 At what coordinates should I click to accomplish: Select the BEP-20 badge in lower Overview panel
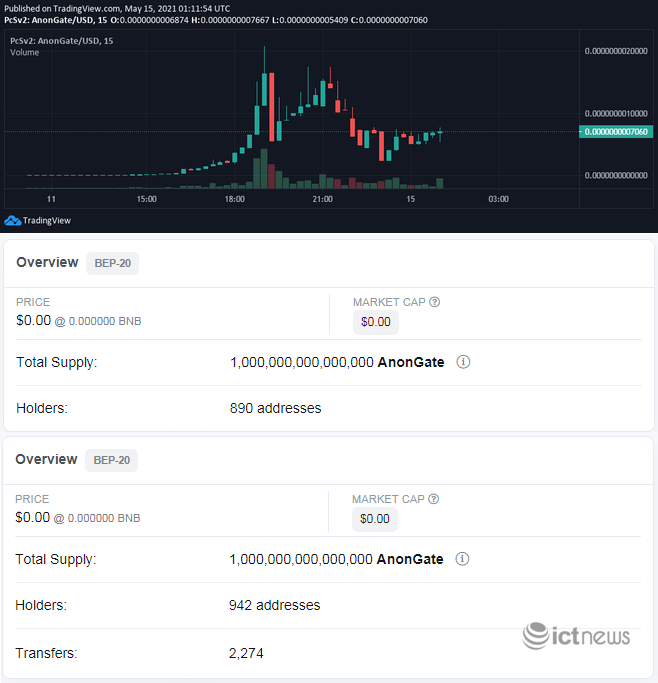point(112,460)
